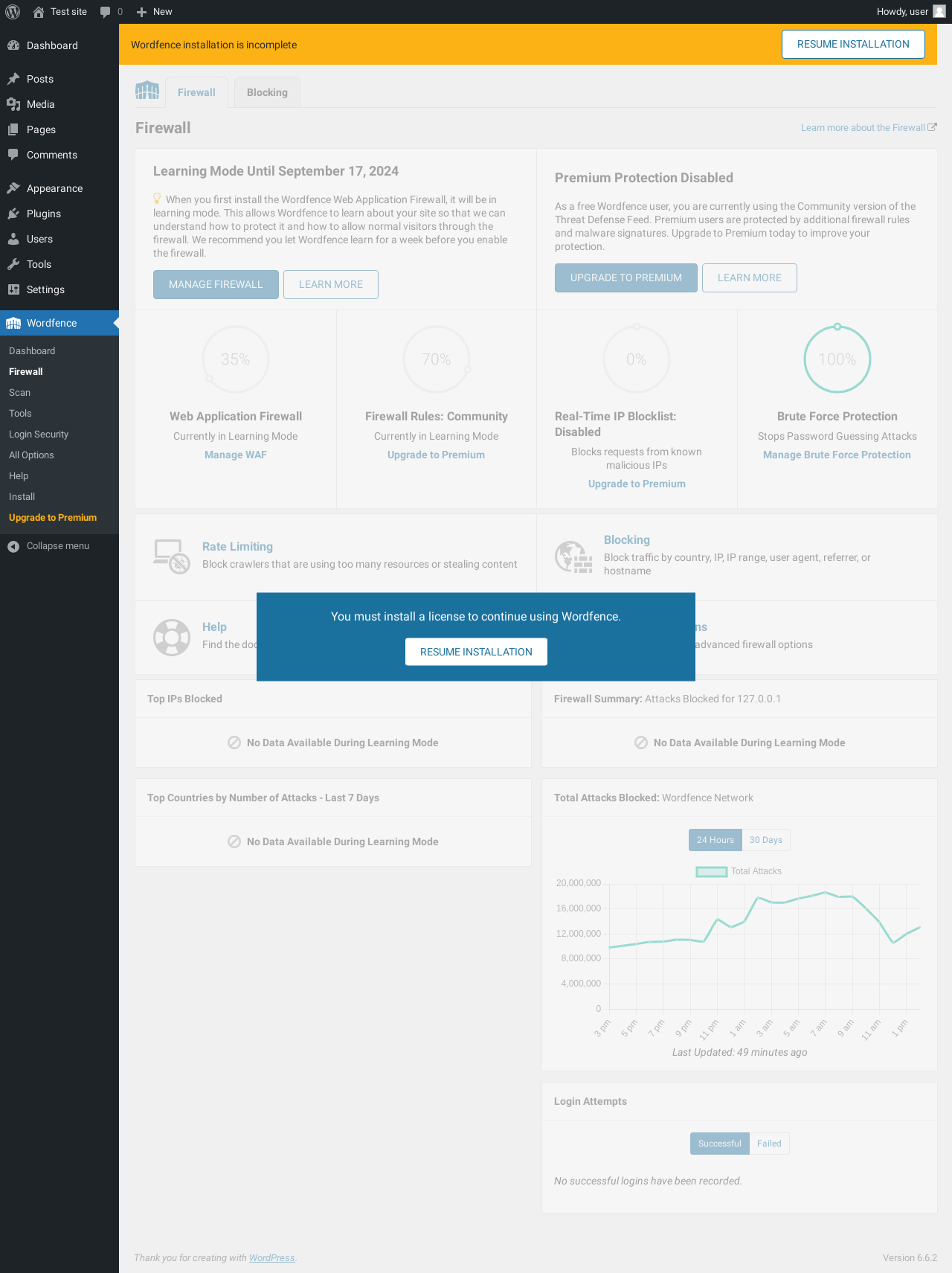Show Failed login attempts
The image size is (952, 1273).
(769, 1144)
